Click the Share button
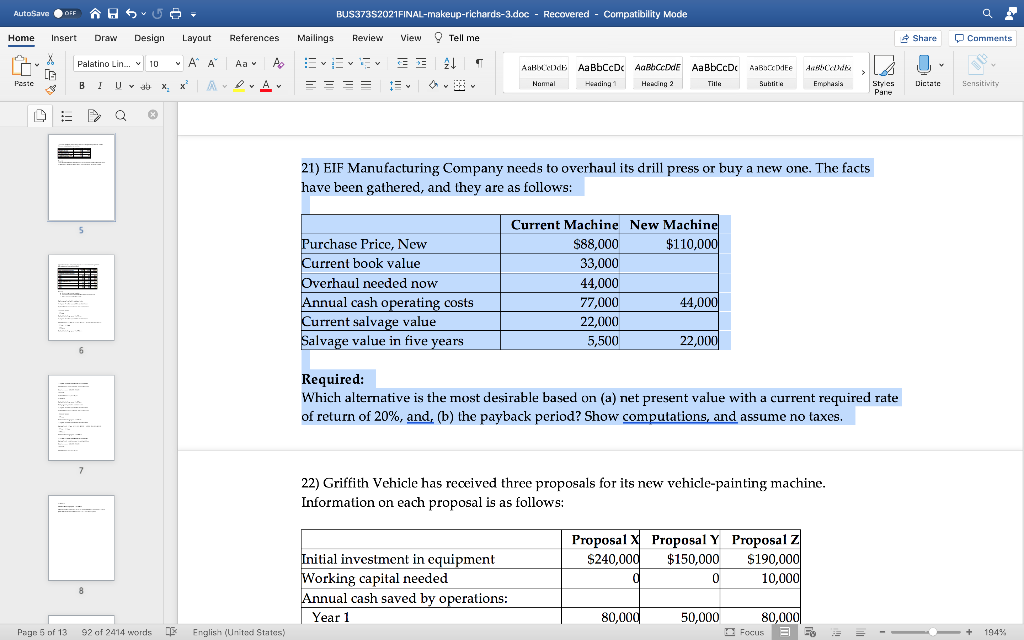Screen dimensions: 1024x640 [x=917, y=37]
